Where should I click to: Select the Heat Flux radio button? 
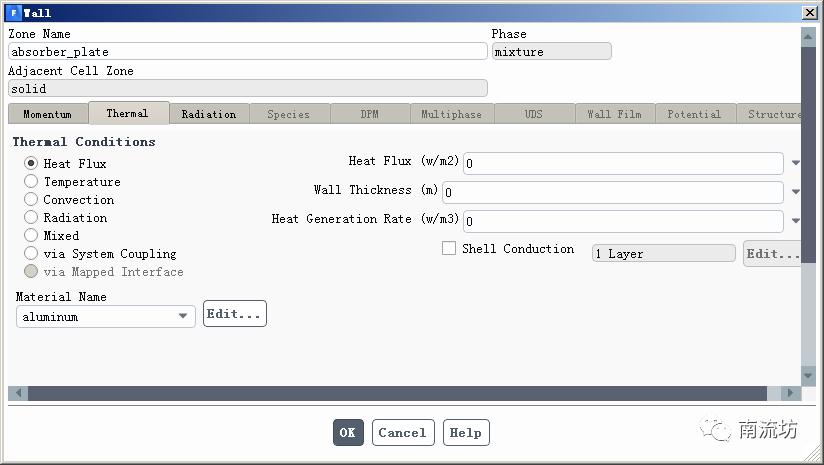(31, 163)
